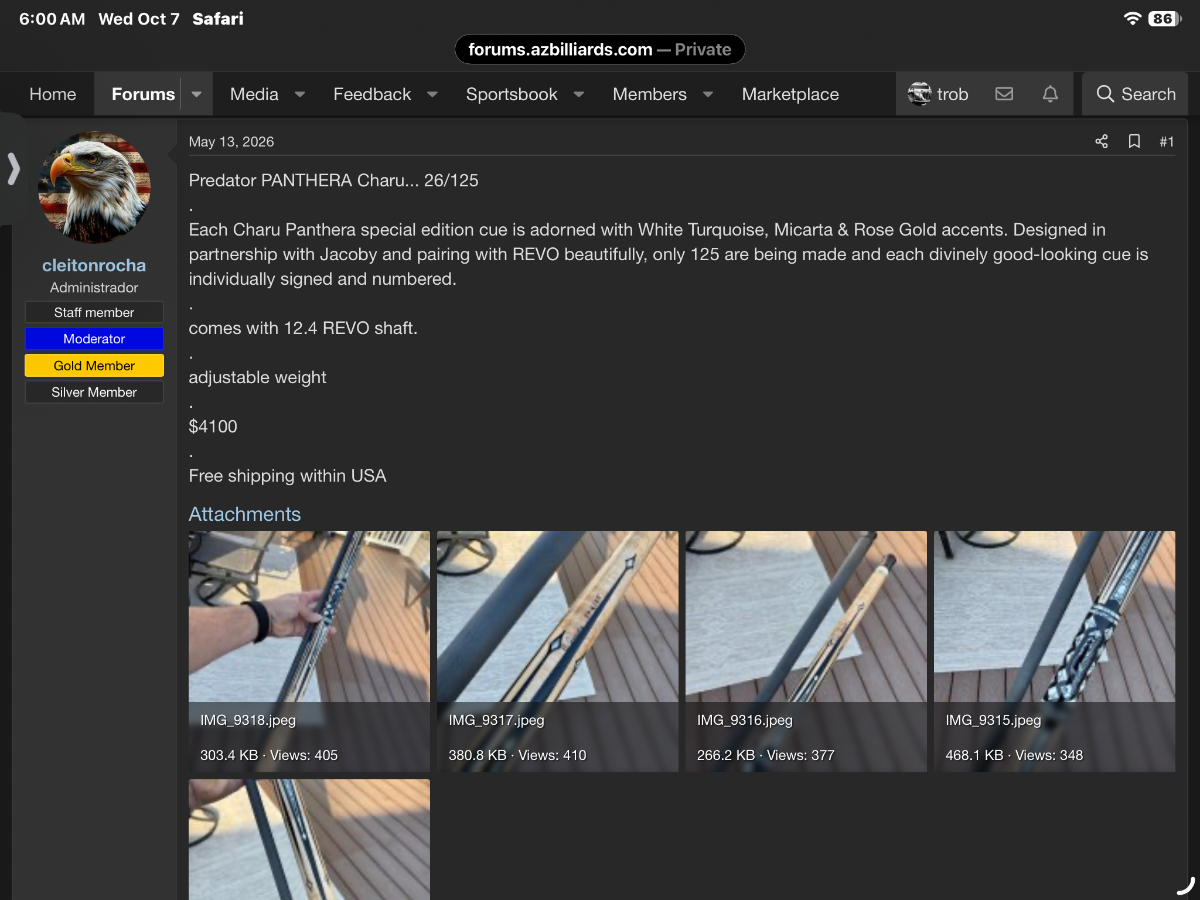Expand the Sportsbook dropdown arrow
Image resolution: width=1200 pixels, height=900 pixels.
pos(578,94)
